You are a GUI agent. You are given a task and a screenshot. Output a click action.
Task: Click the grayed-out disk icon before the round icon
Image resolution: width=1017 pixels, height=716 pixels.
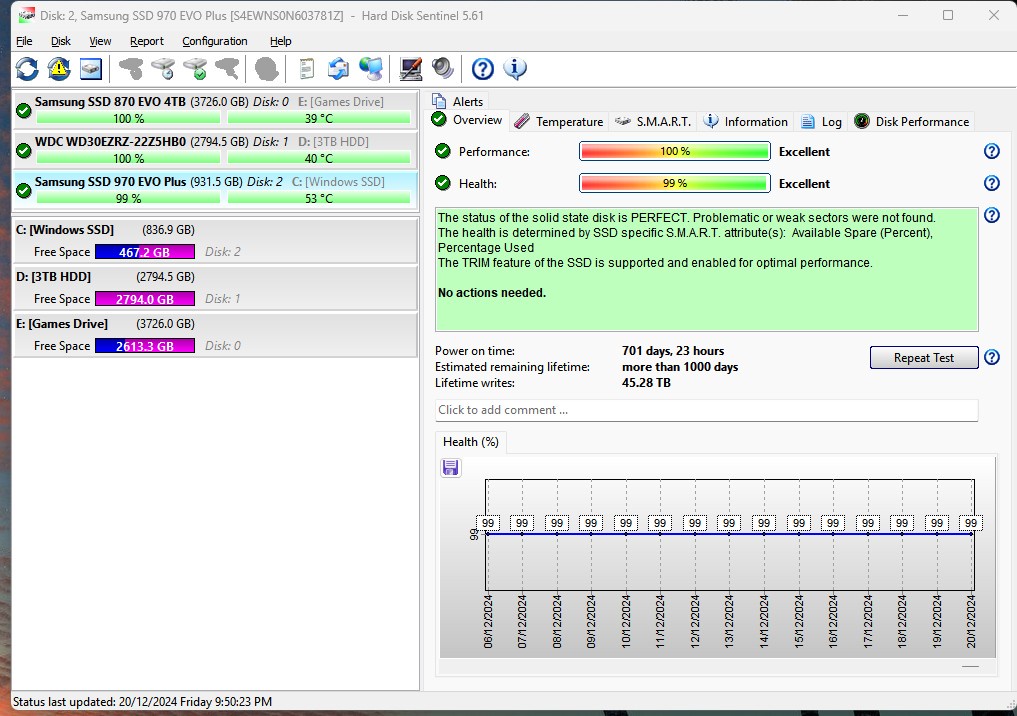[x=227, y=69]
